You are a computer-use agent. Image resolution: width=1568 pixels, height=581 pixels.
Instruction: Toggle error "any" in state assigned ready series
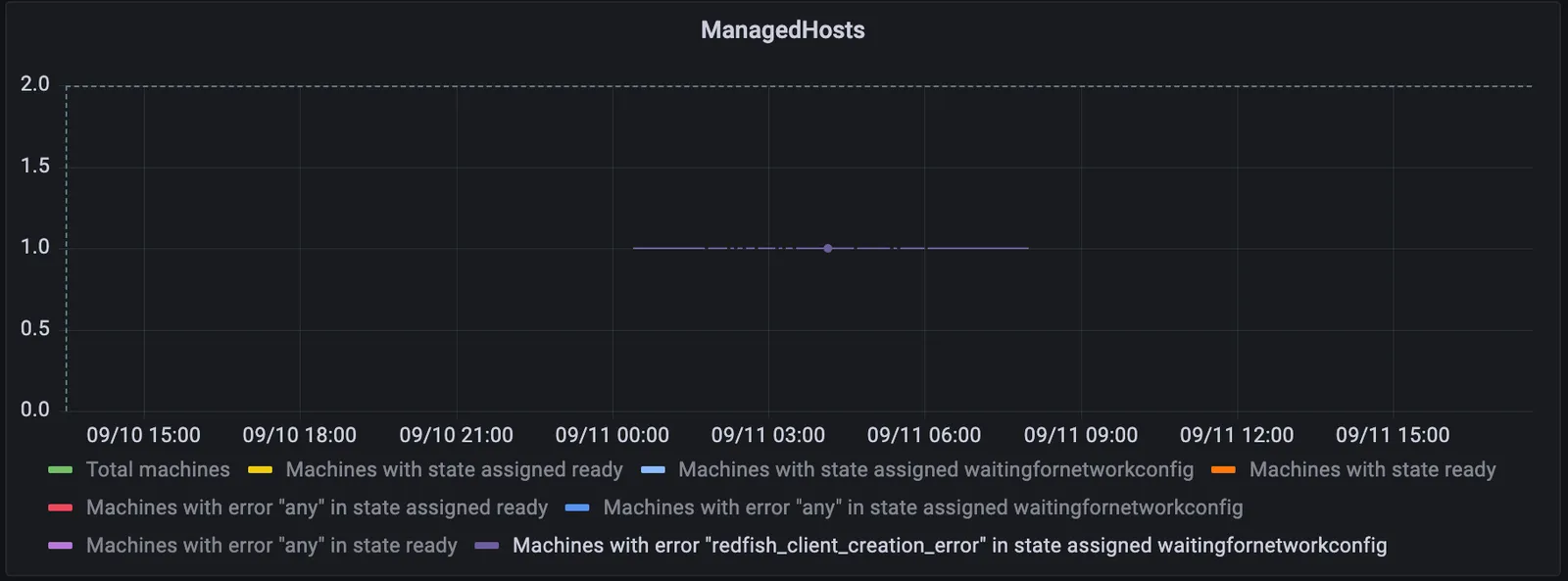tap(317, 508)
